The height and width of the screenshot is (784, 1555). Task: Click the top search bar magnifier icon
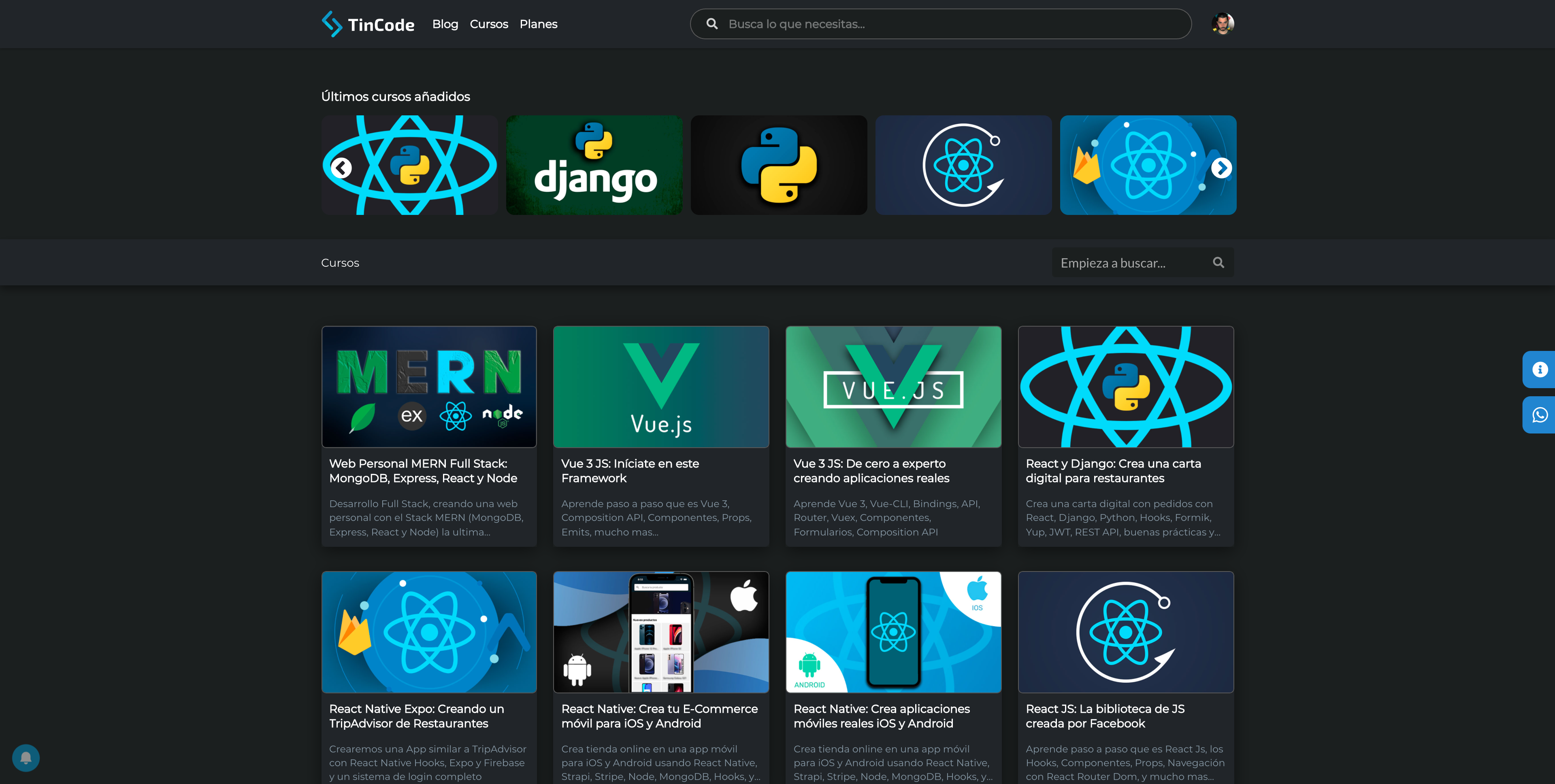pos(712,24)
